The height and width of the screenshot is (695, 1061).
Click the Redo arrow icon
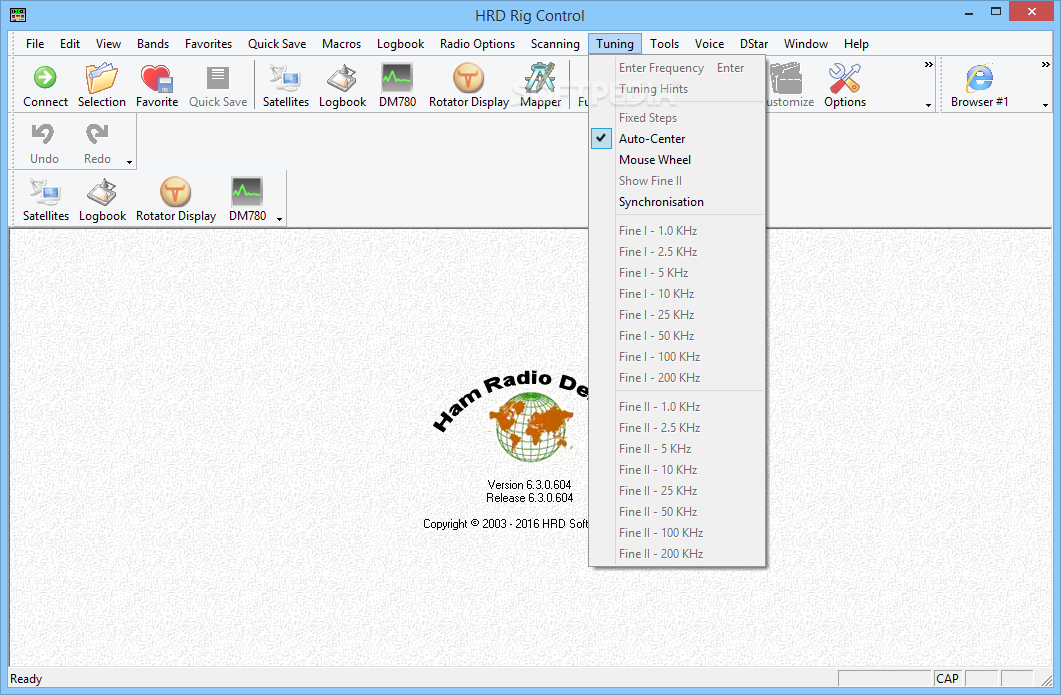[x=97, y=135]
